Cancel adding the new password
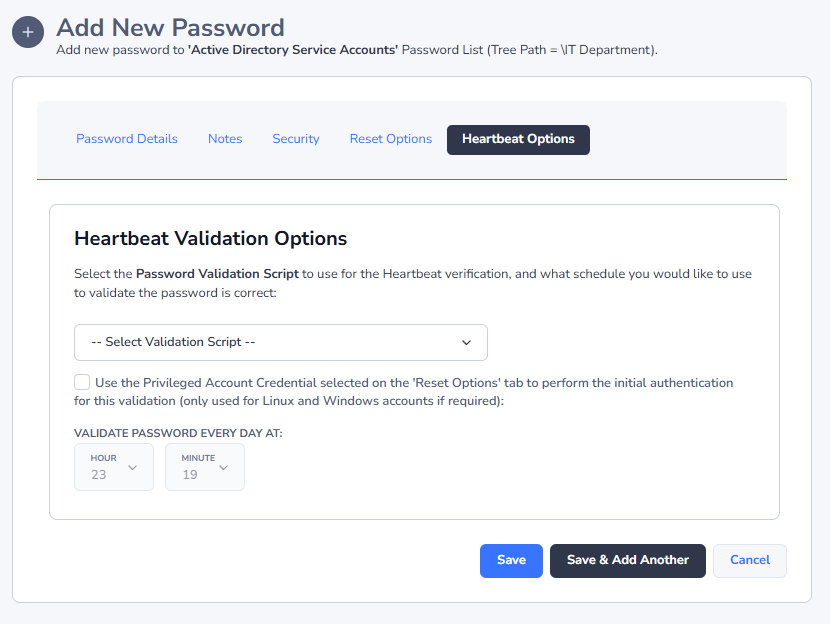This screenshot has height=624, width=830. point(750,560)
